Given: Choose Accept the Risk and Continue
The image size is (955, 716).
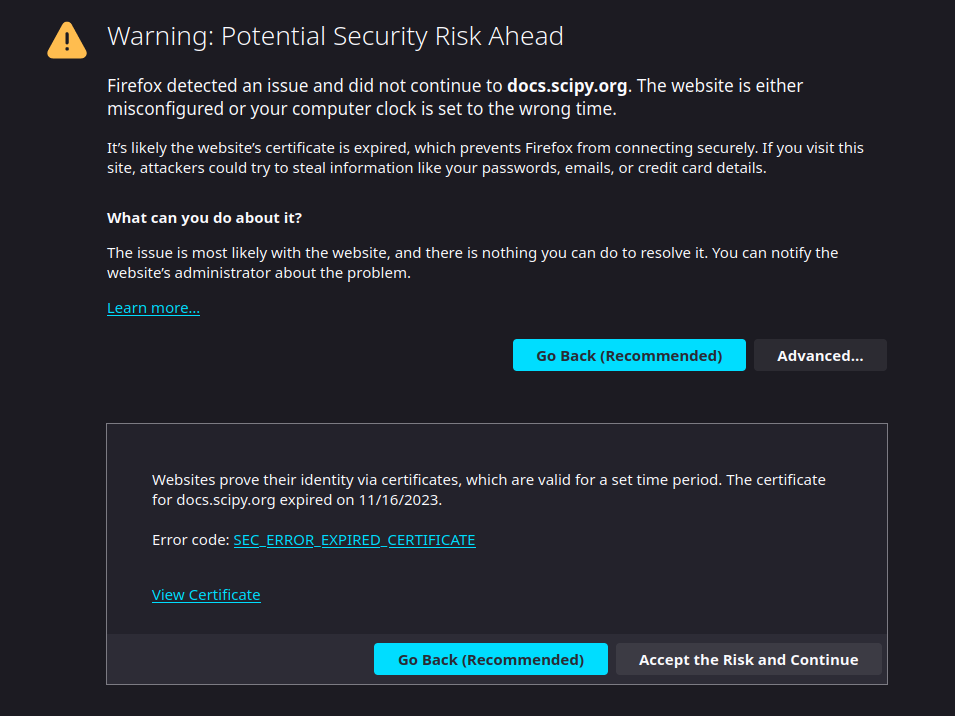Looking at the screenshot, I should coord(748,660).
